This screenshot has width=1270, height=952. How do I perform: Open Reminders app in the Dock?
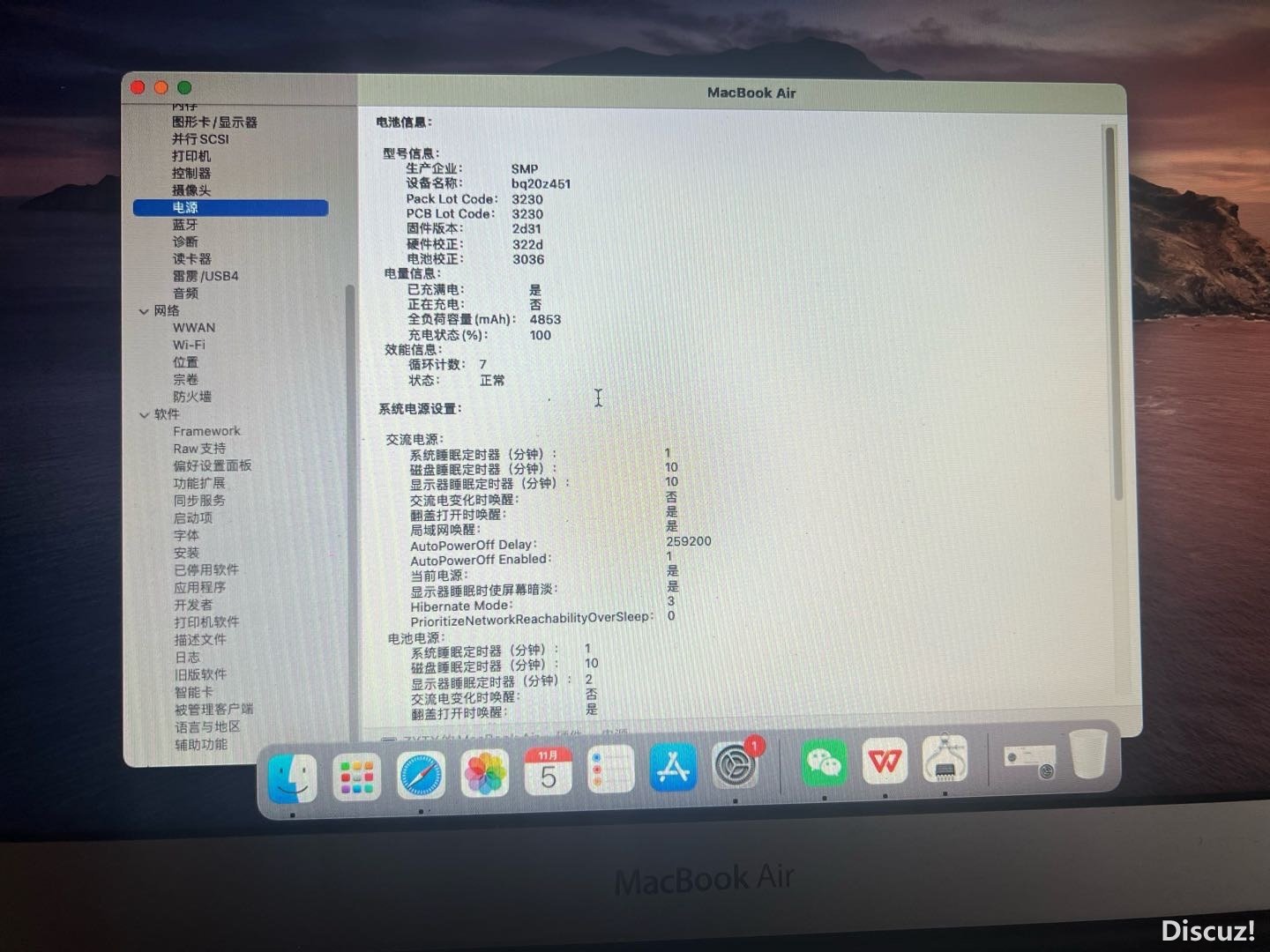pyautogui.click(x=610, y=769)
